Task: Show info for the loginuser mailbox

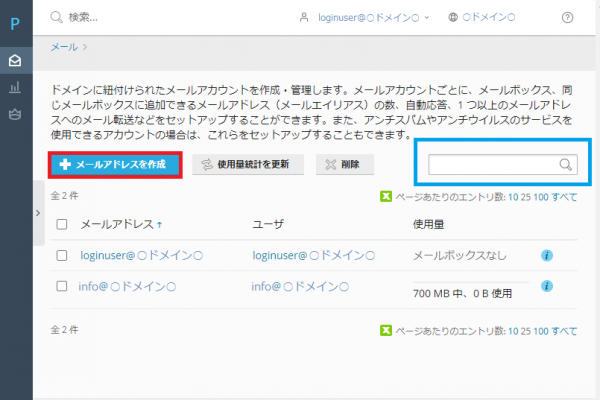Action: click(547, 256)
